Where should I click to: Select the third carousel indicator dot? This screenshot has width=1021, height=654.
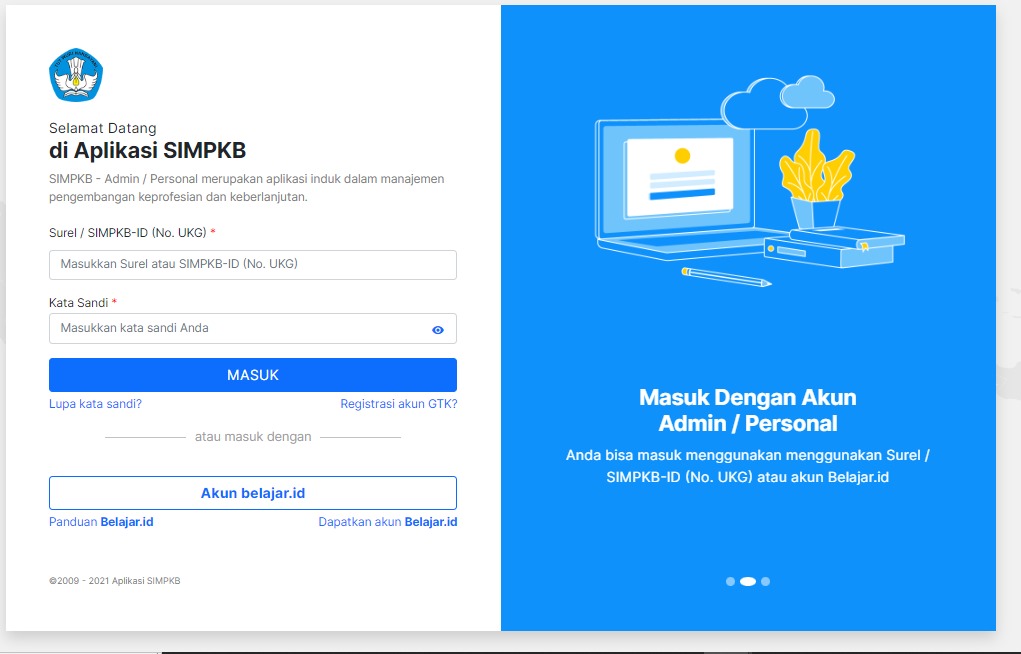click(x=766, y=580)
